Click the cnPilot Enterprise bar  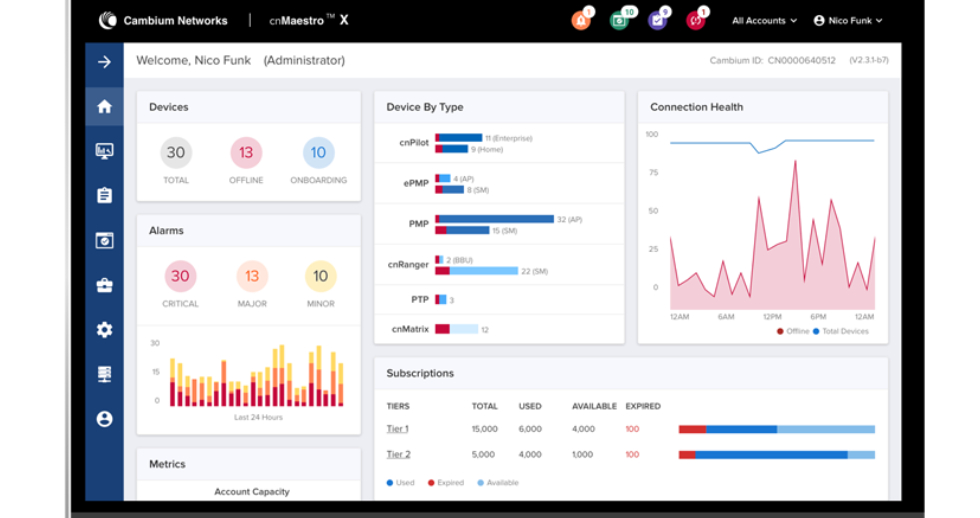tap(459, 138)
